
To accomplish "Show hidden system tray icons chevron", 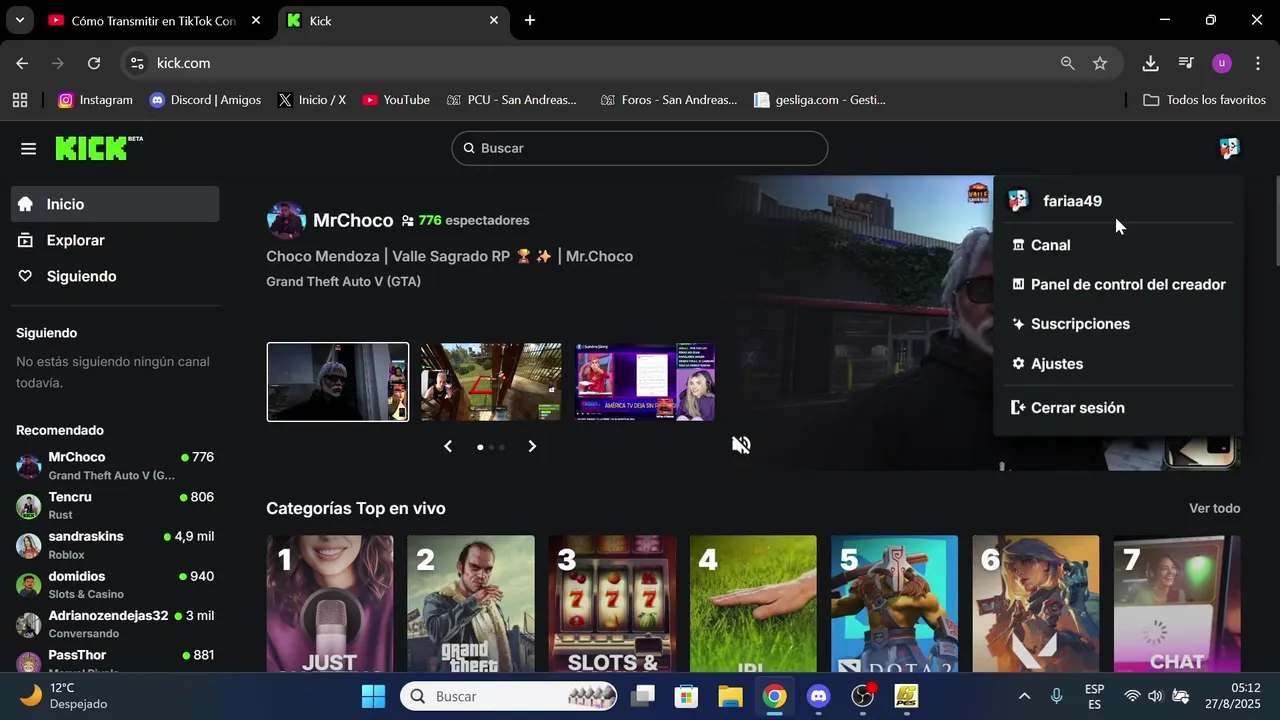I will coord(1024,696).
